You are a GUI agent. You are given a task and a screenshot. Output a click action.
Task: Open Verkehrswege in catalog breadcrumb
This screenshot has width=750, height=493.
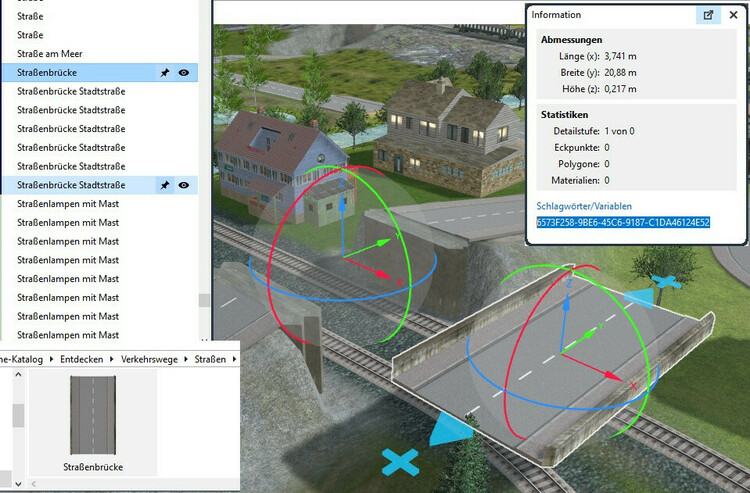tap(149, 359)
